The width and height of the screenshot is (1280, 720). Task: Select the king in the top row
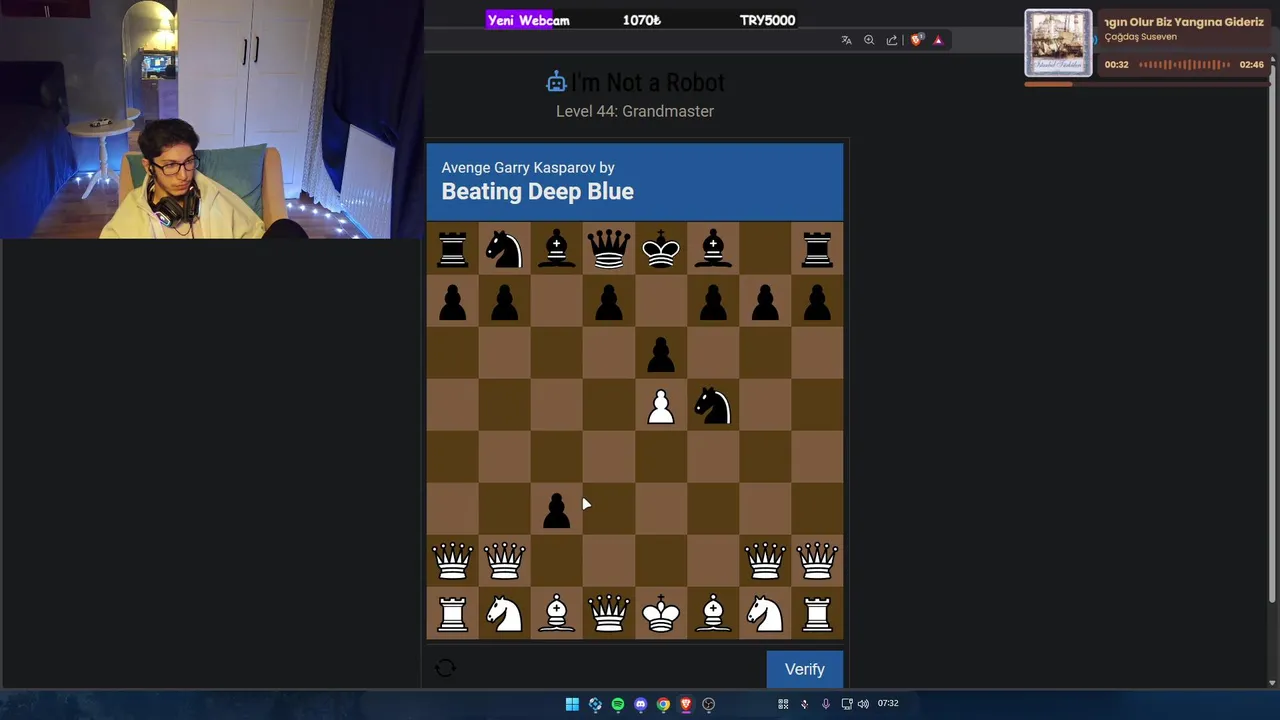coord(661,248)
